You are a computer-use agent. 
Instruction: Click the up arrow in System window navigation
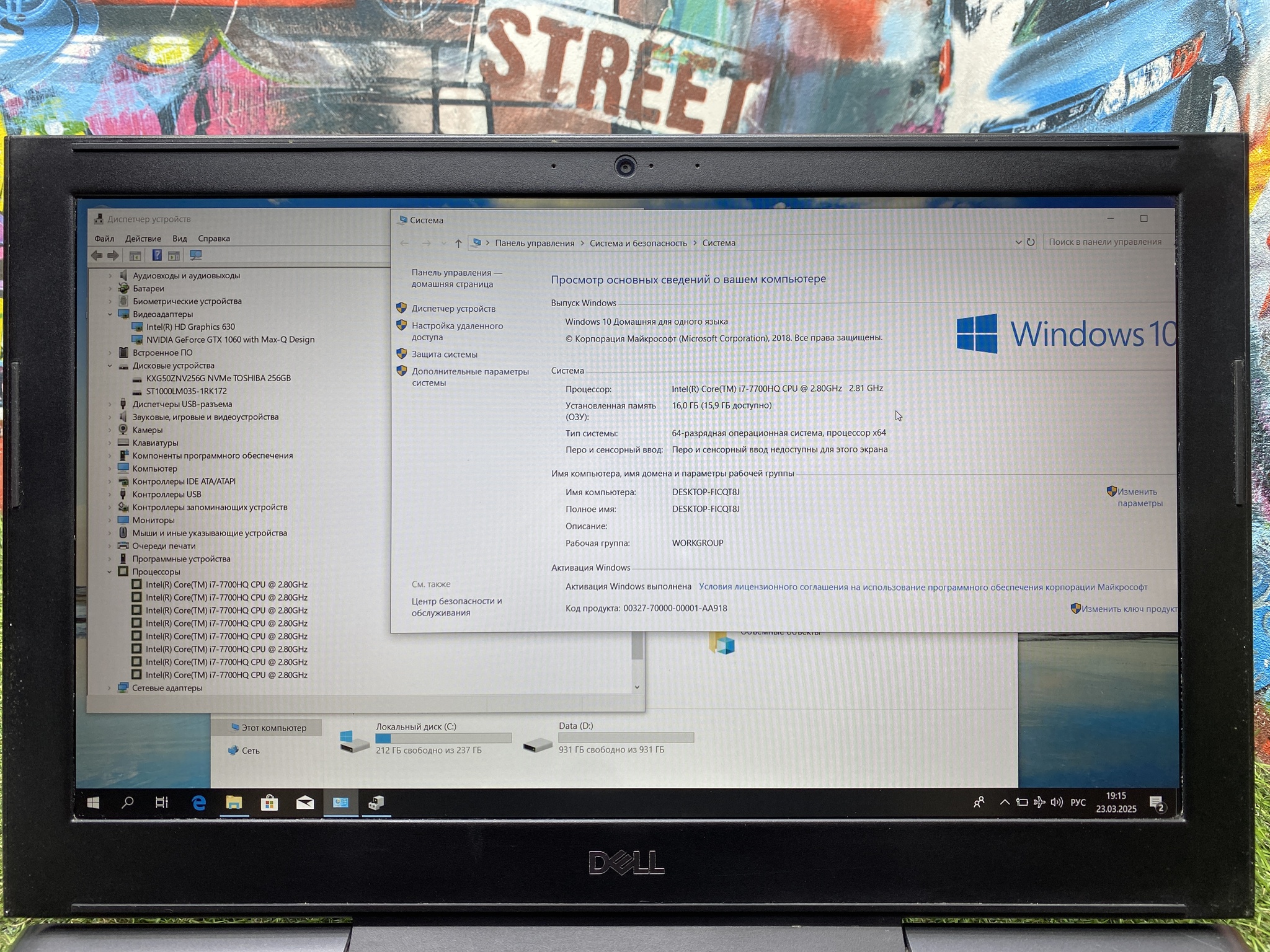pyautogui.click(x=458, y=243)
